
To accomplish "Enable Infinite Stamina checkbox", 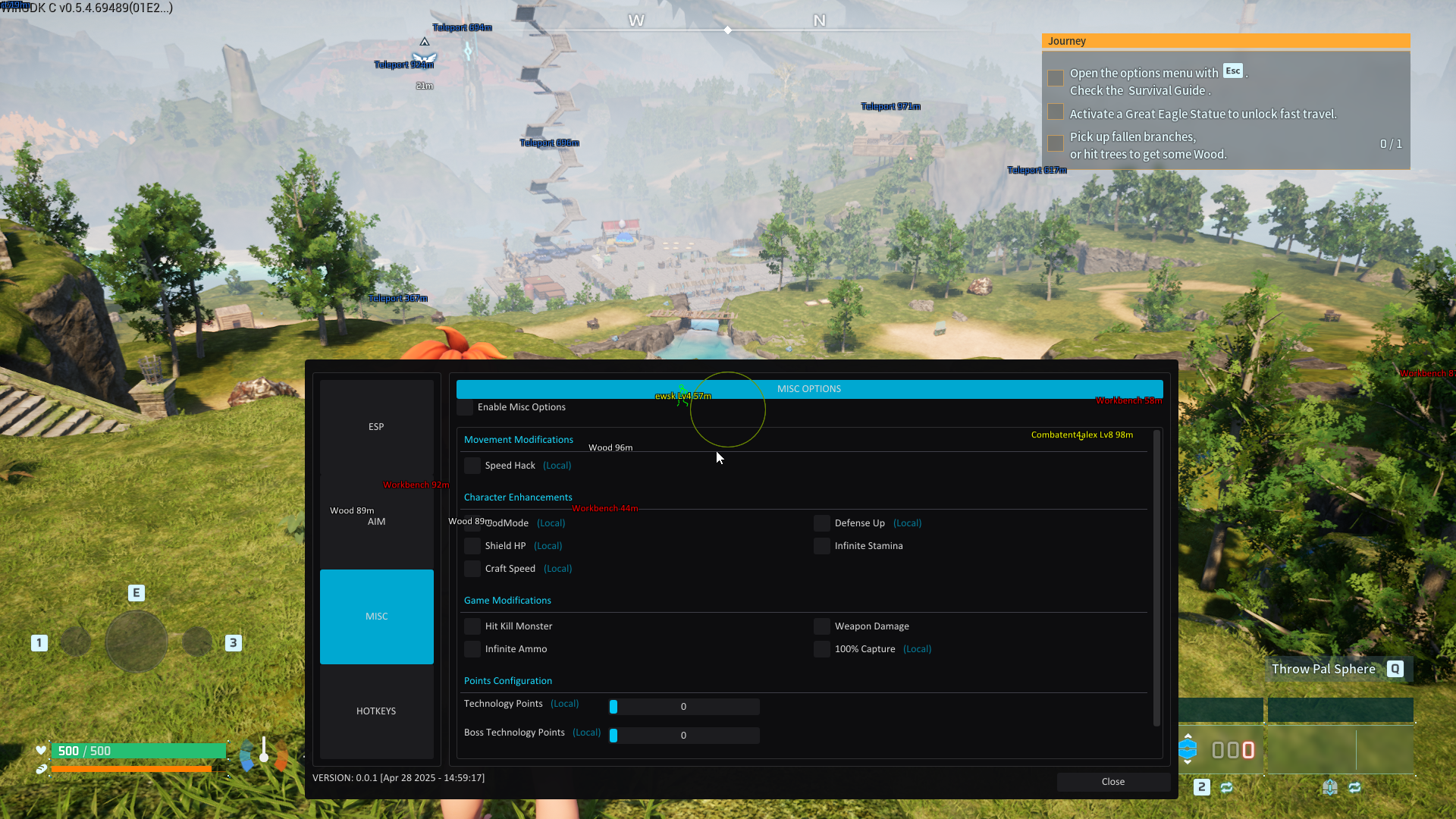I will click(822, 546).
